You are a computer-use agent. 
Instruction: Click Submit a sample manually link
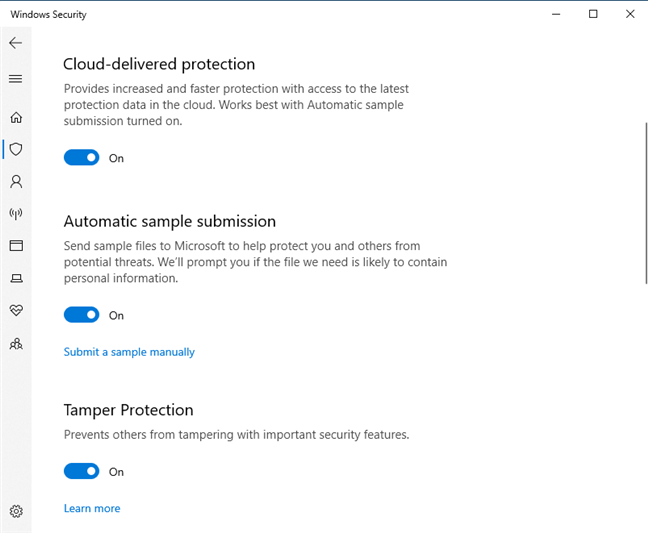(x=129, y=352)
